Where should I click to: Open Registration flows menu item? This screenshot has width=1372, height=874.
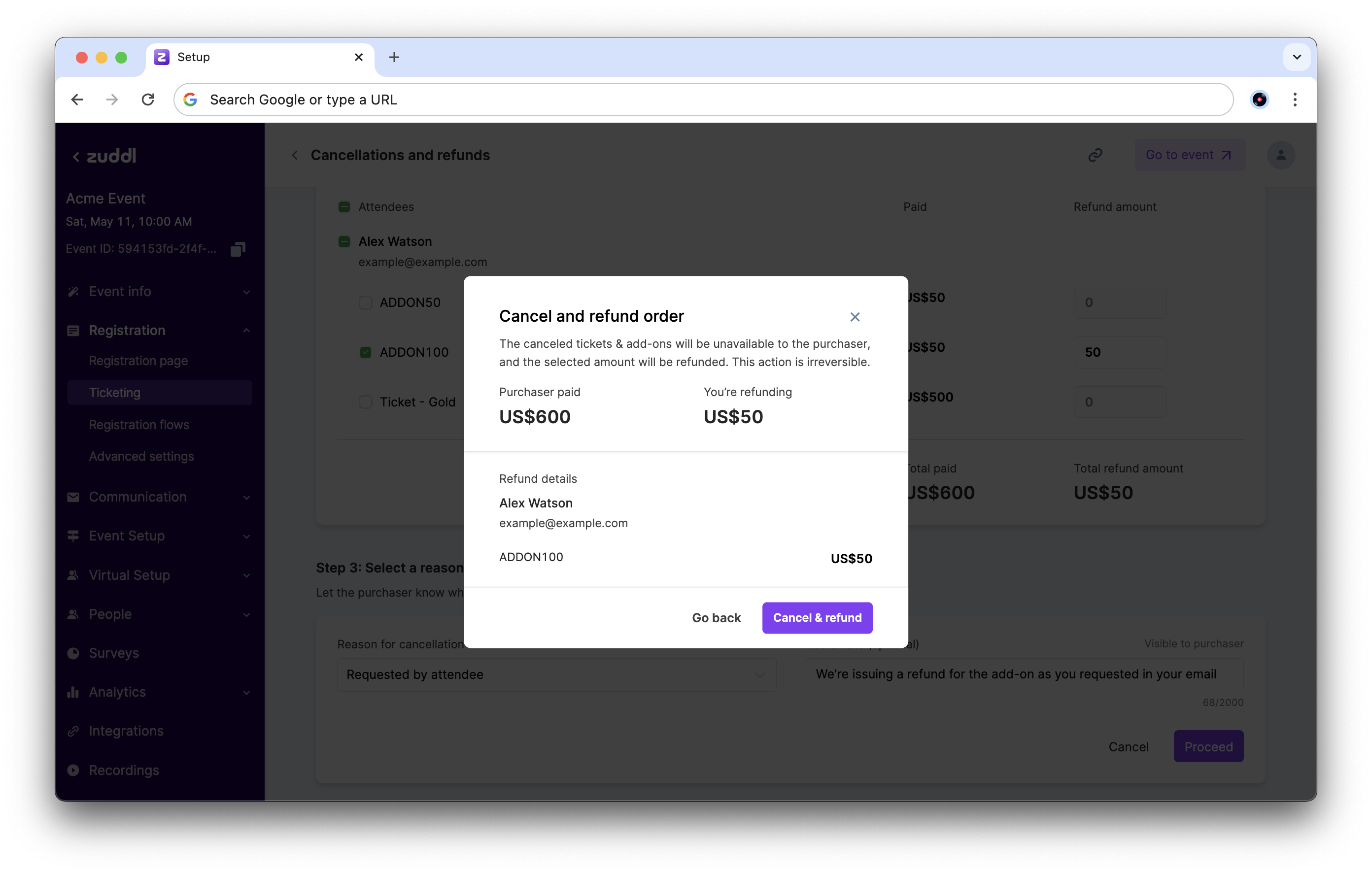point(139,425)
